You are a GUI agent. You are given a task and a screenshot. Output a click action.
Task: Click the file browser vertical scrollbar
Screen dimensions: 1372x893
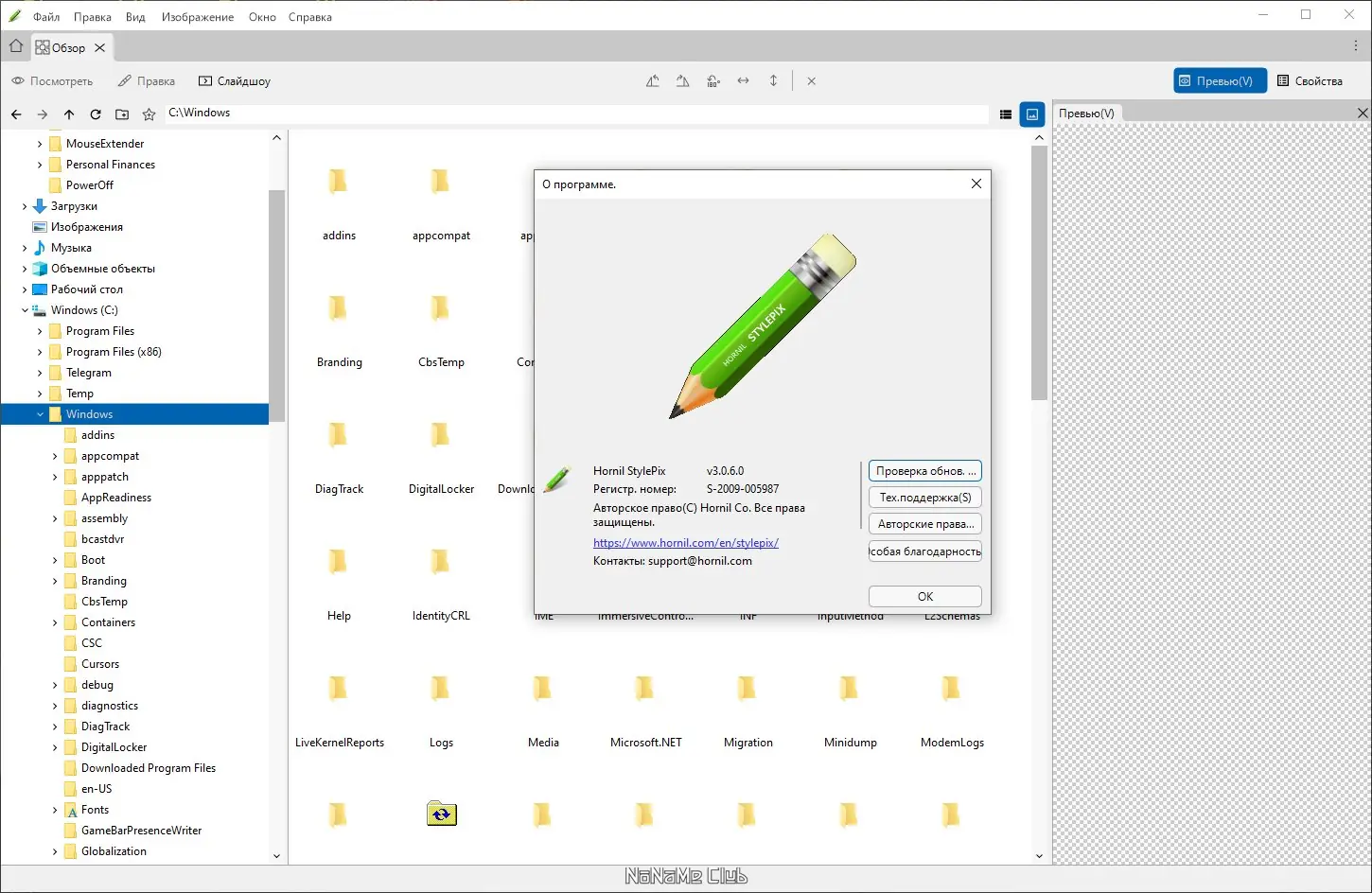1039,272
